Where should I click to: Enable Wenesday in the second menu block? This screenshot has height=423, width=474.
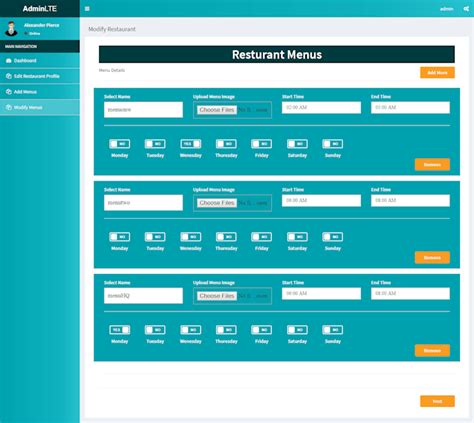[191, 237]
